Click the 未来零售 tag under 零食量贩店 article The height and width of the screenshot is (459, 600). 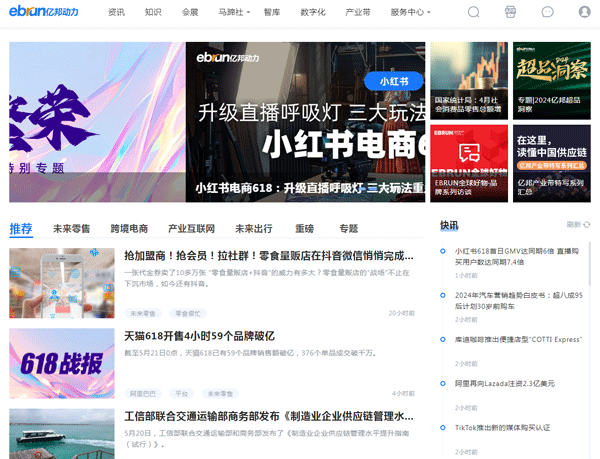click(143, 313)
